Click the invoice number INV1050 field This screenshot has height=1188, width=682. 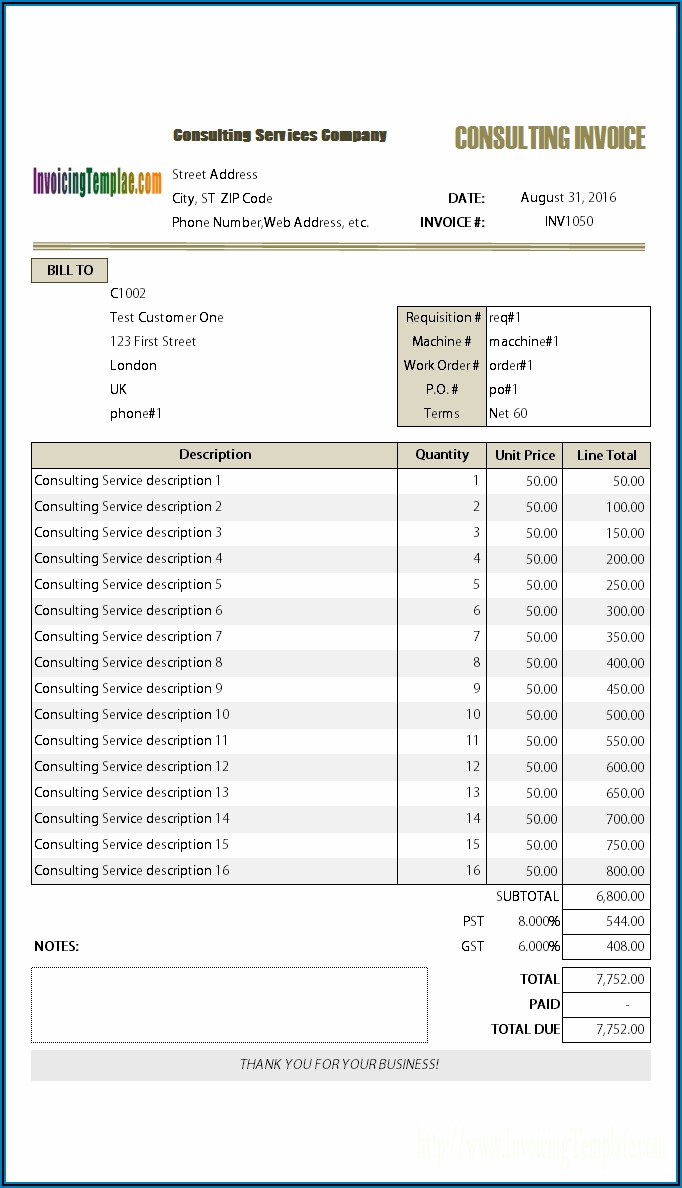point(568,222)
